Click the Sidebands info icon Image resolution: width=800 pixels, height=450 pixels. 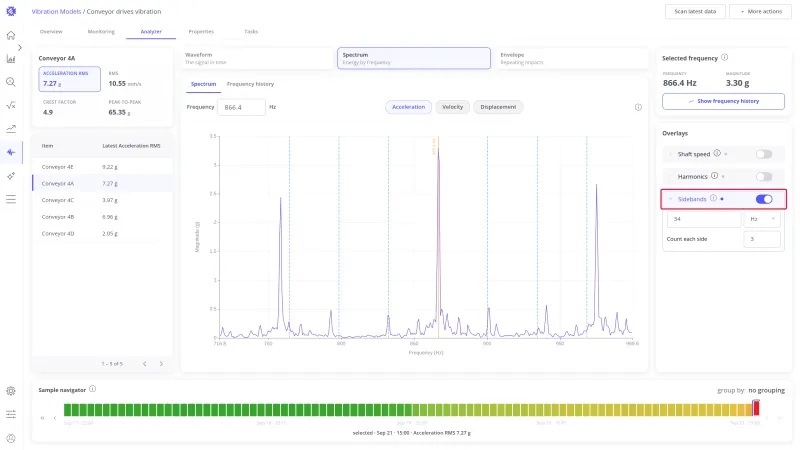713,198
